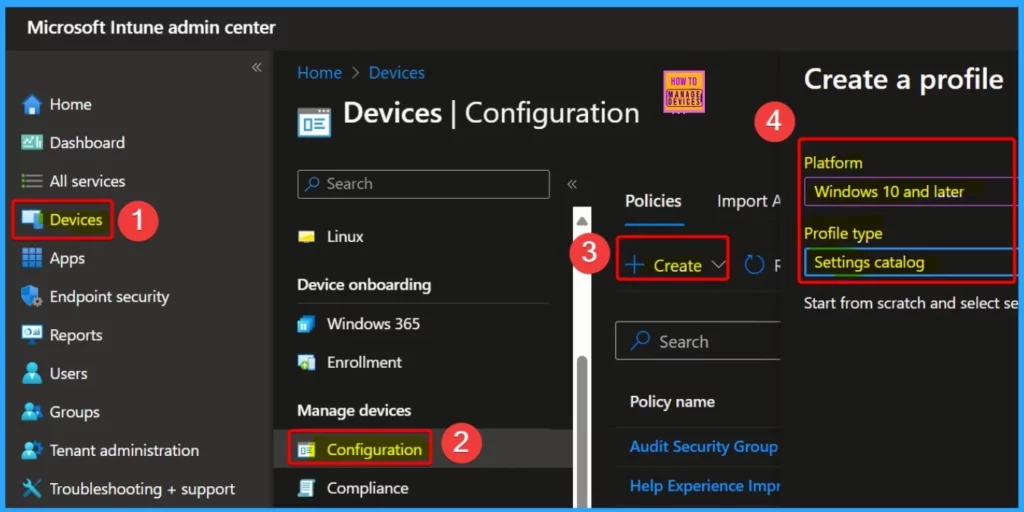Click the Microsoft Intune admin center title

152,28
